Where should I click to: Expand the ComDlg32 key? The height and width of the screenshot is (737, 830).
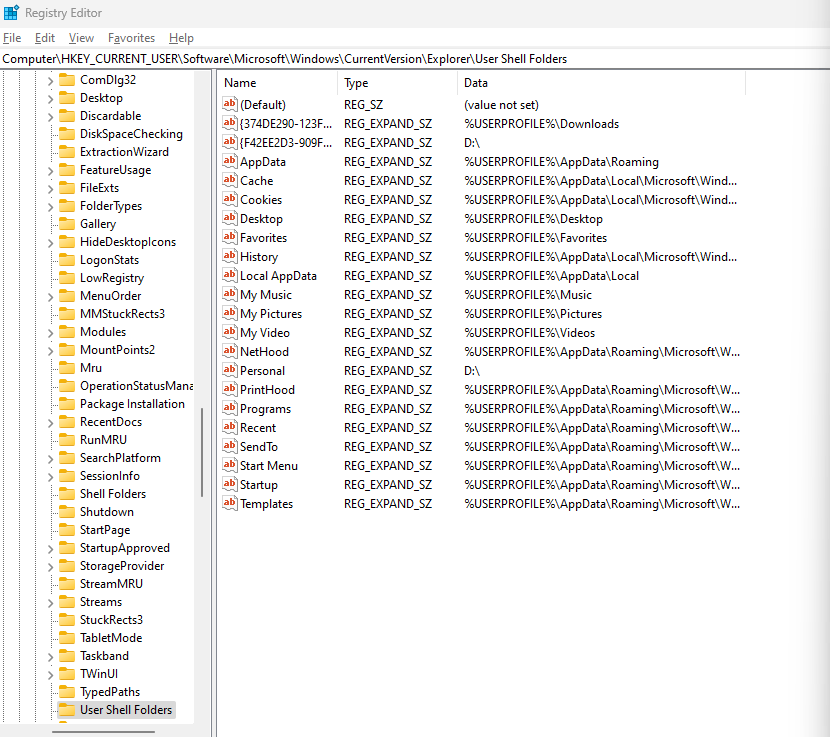pyautogui.click(x=50, y=81)
